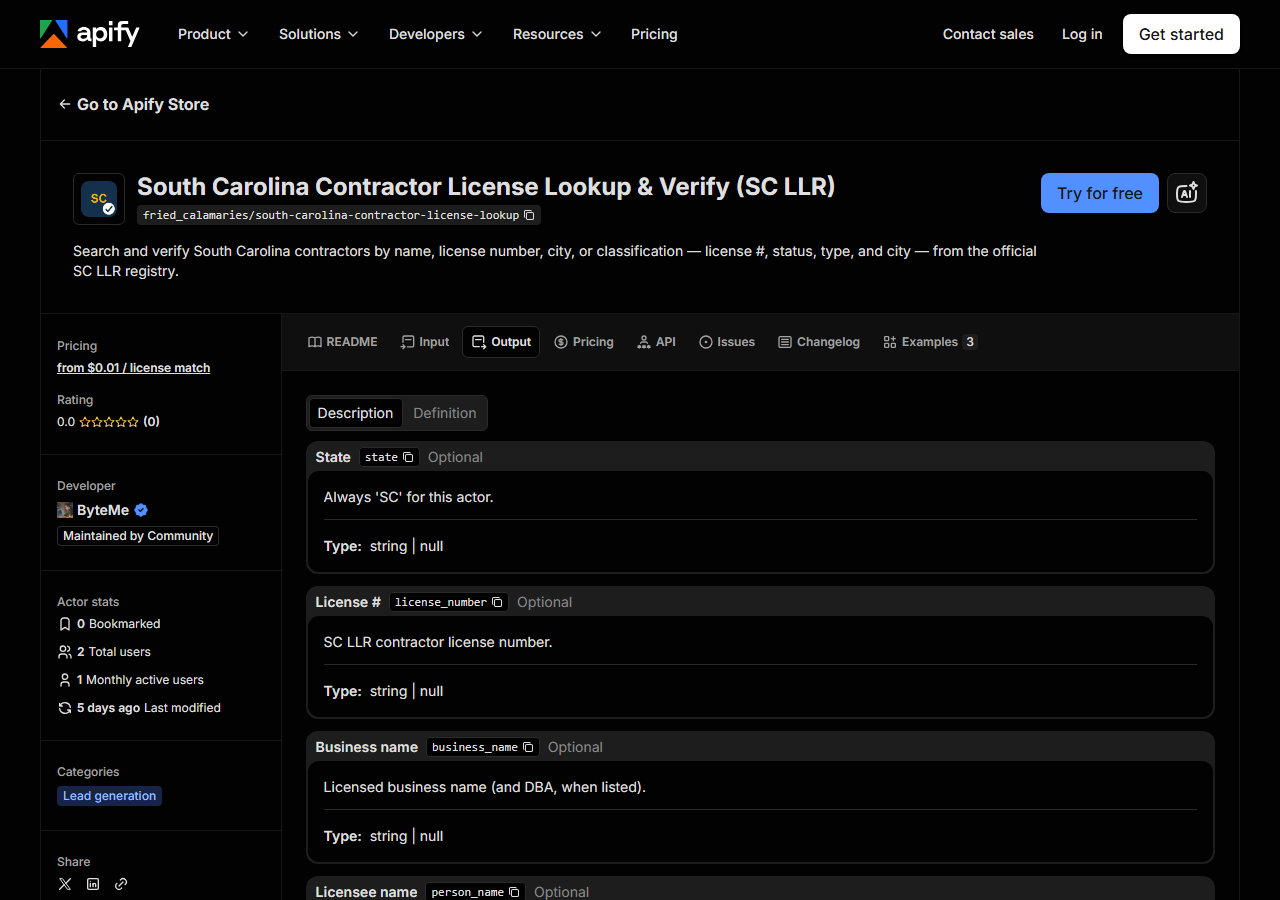Click the Licensed business name description text
The image size is (1280, 900).
pos(485,787)
